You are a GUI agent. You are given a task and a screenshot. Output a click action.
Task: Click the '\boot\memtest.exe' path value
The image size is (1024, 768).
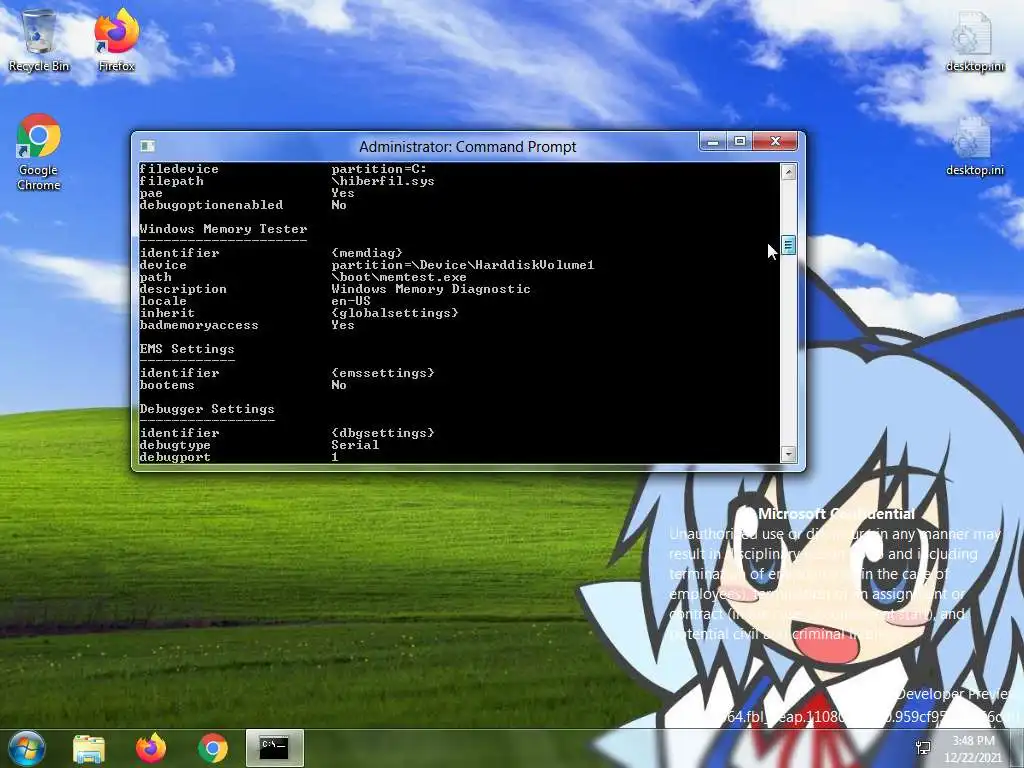pos(399,277)
